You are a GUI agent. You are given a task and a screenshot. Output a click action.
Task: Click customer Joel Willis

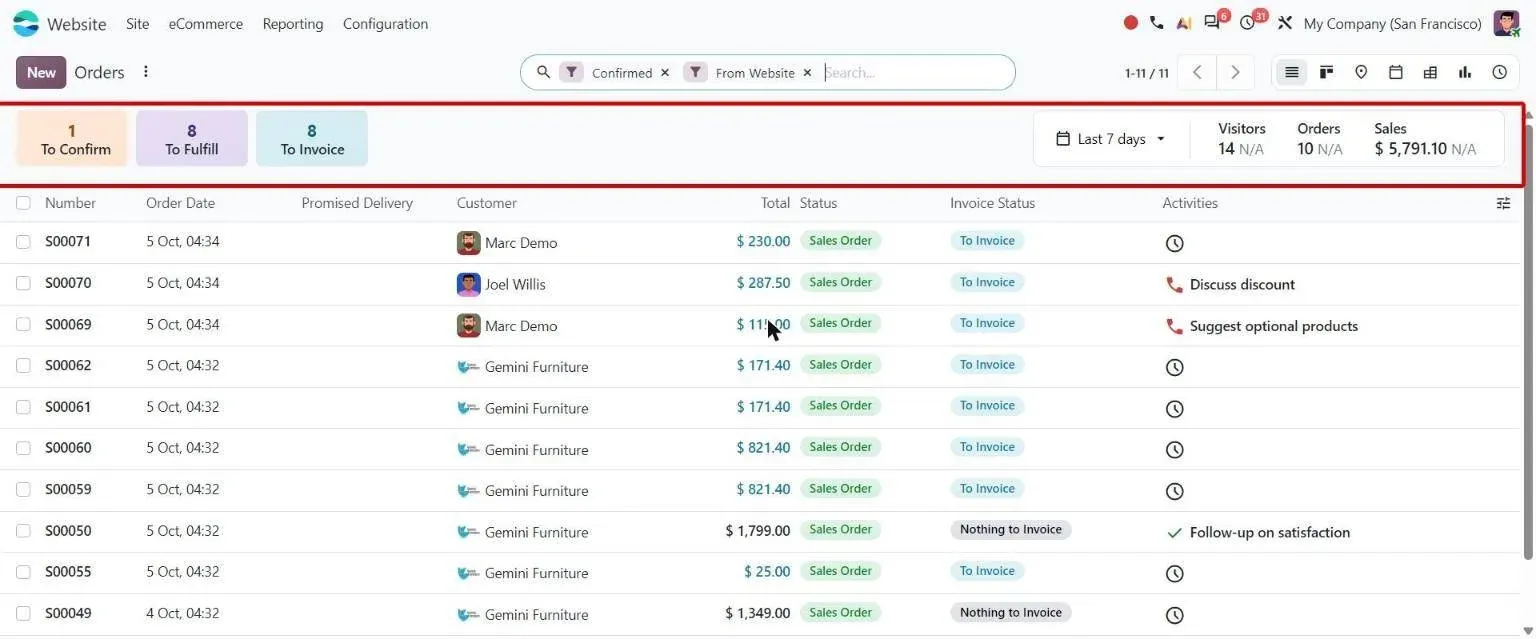tap(515, 284)
